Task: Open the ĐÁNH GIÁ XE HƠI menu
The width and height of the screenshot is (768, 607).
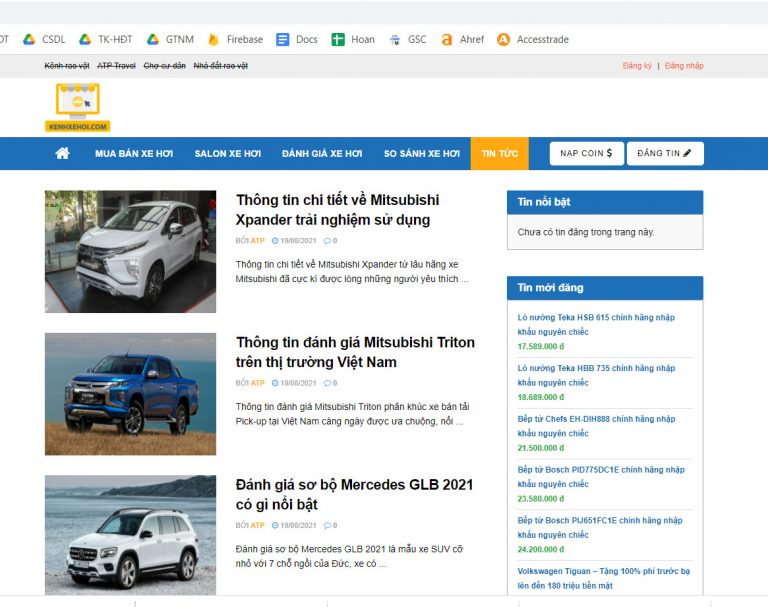Action: 322,153
